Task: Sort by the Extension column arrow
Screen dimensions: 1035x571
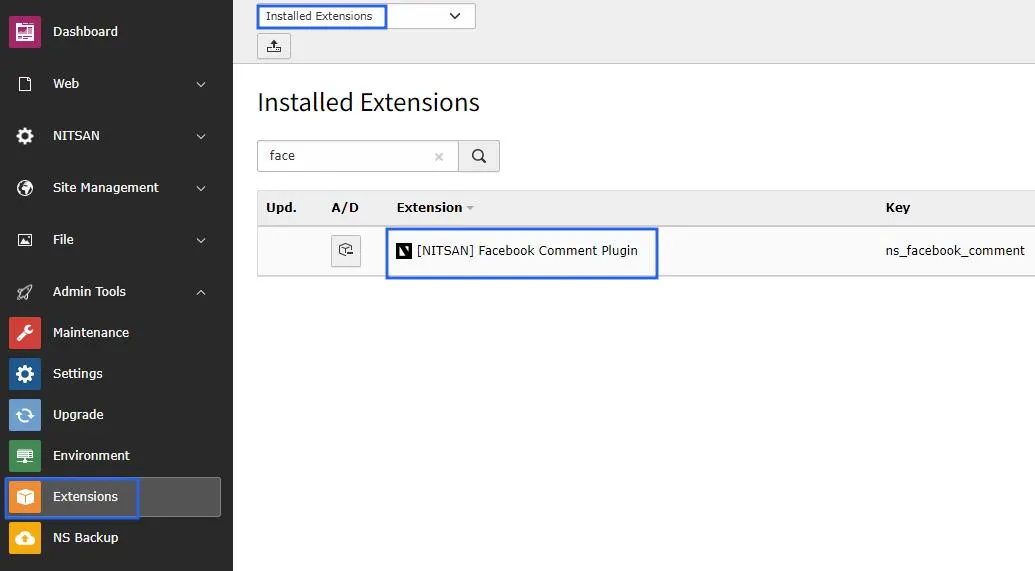Action: tap(470, 208)
